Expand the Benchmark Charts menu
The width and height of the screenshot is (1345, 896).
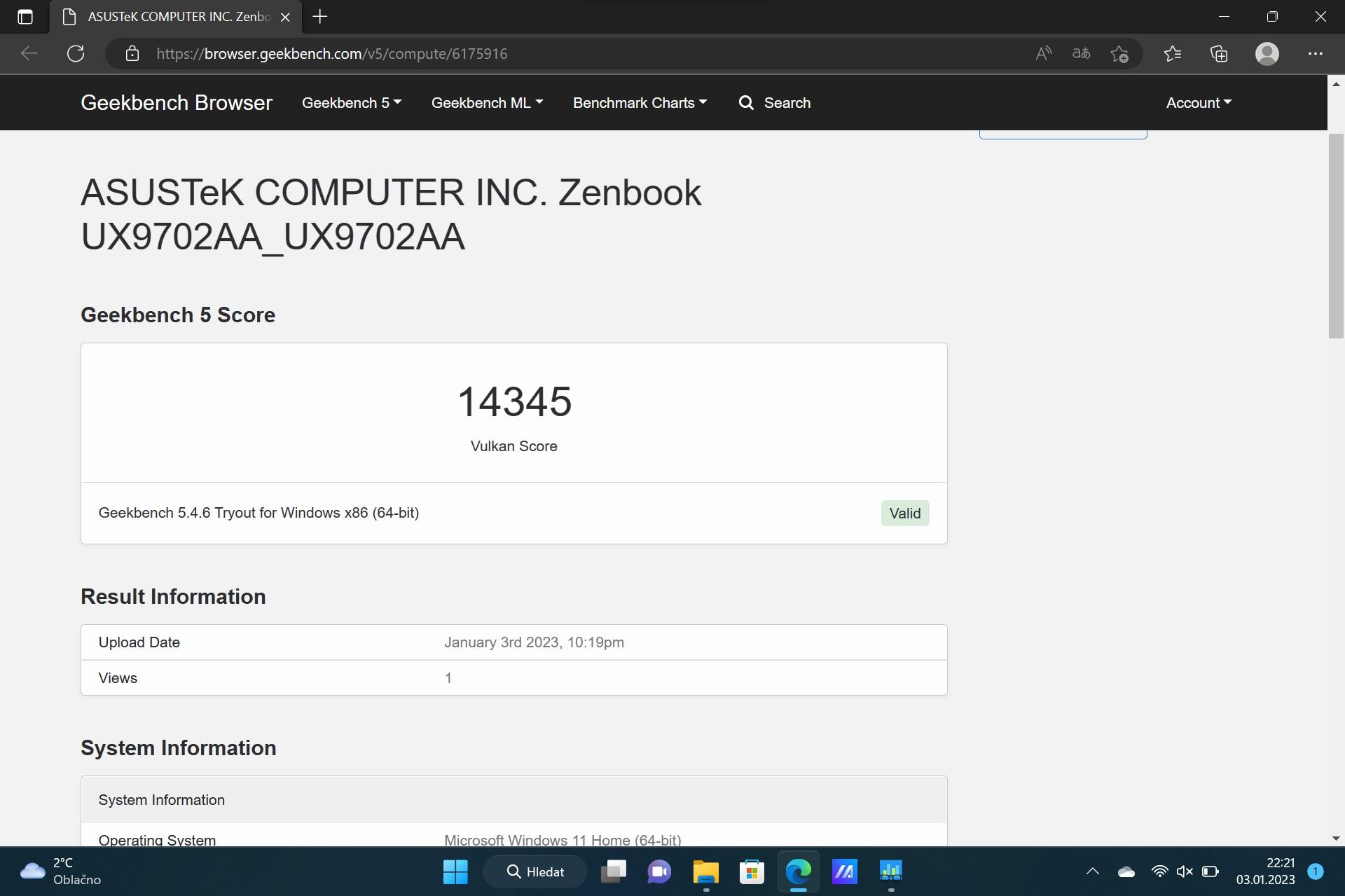click(640, 103)
